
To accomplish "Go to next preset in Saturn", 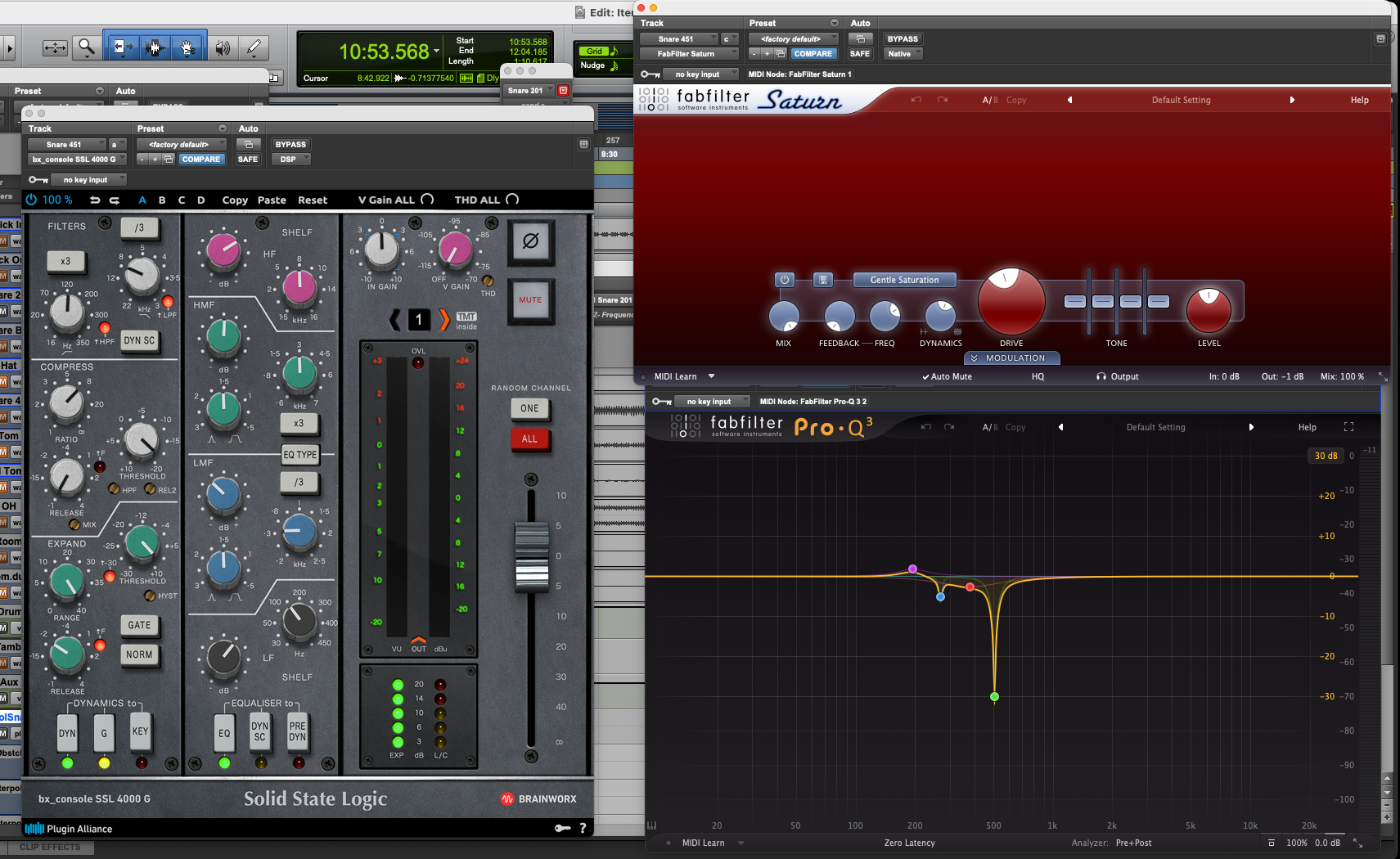I will [x=1292, y=100].
